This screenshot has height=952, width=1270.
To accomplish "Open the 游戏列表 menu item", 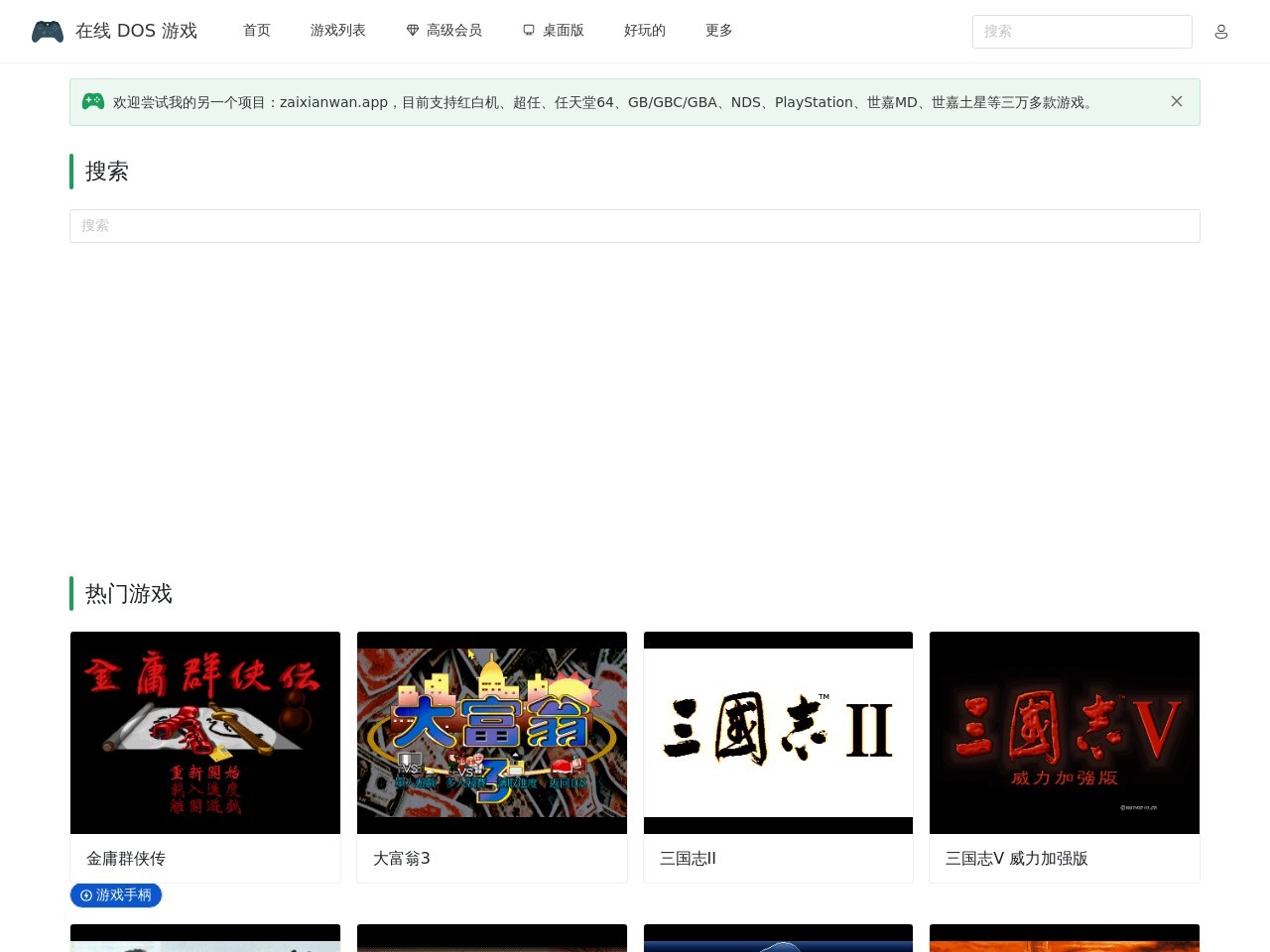I will point(338,31).
